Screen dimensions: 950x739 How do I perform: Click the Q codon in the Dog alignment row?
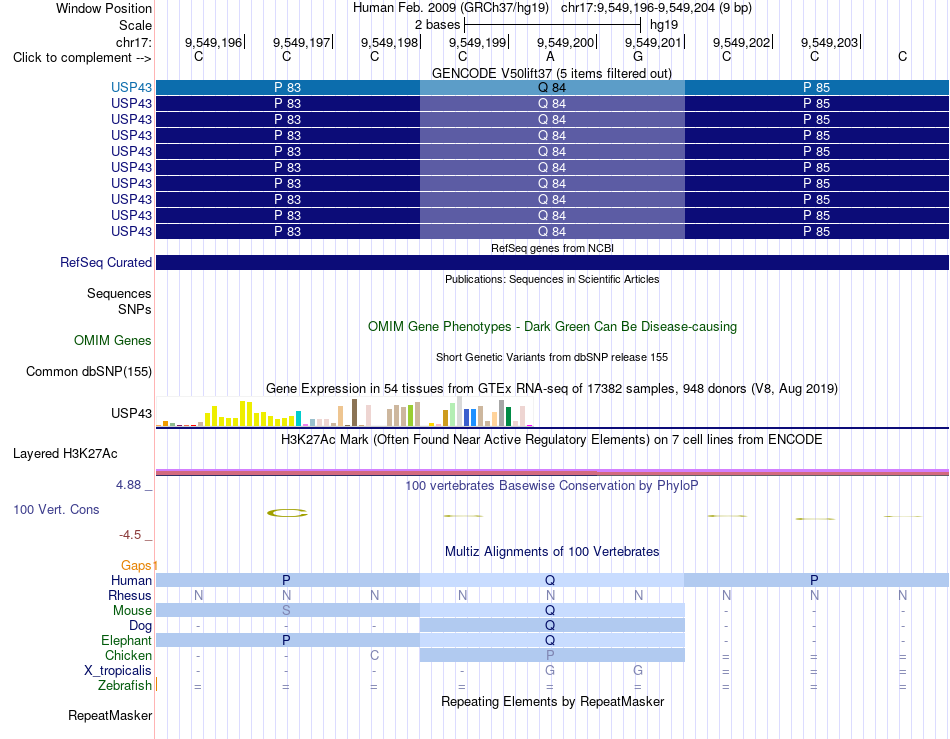click(550, 625)
